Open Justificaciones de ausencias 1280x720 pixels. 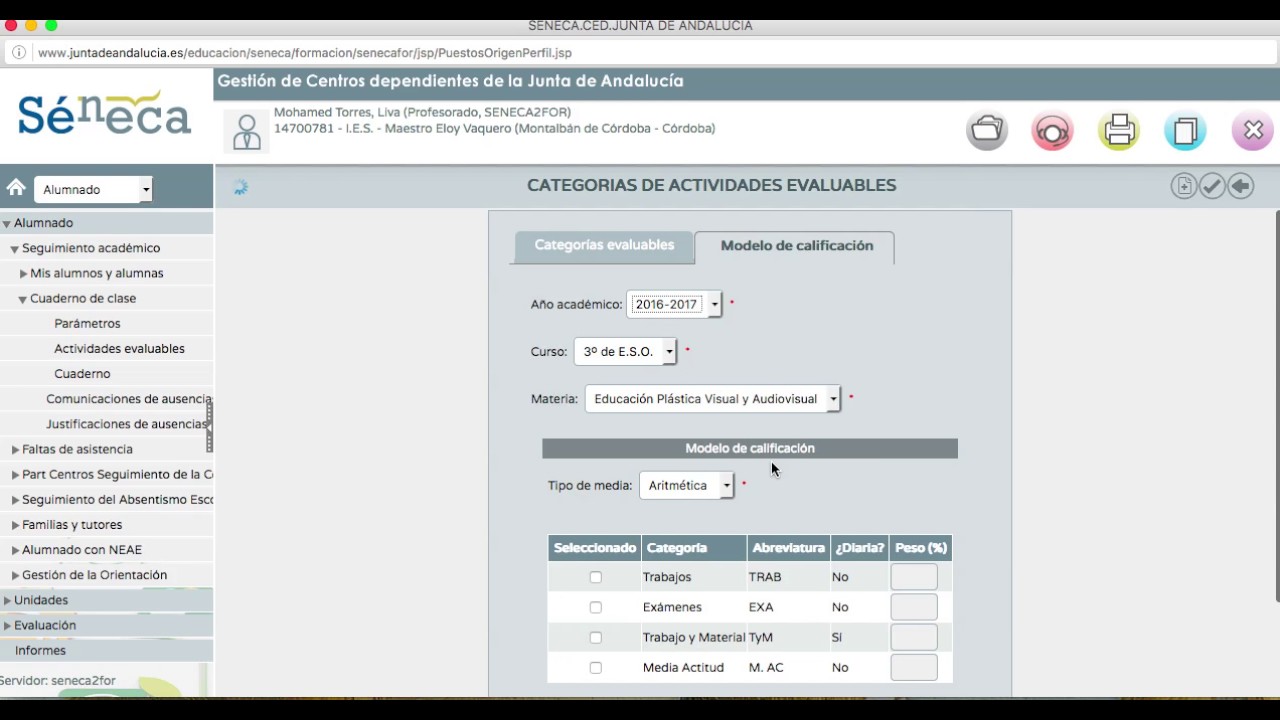[126, 424]
